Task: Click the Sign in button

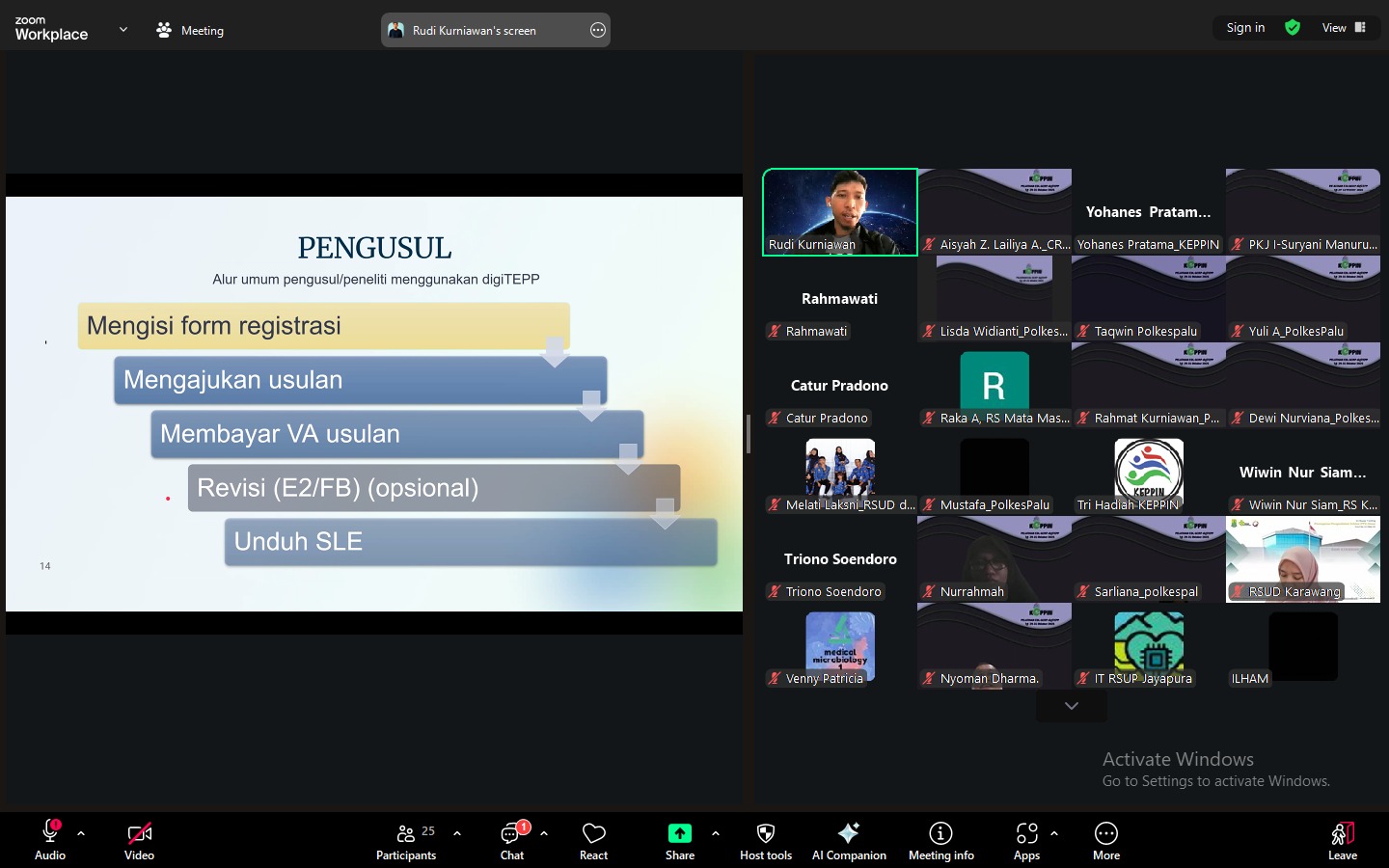Action: [1245, 28]
